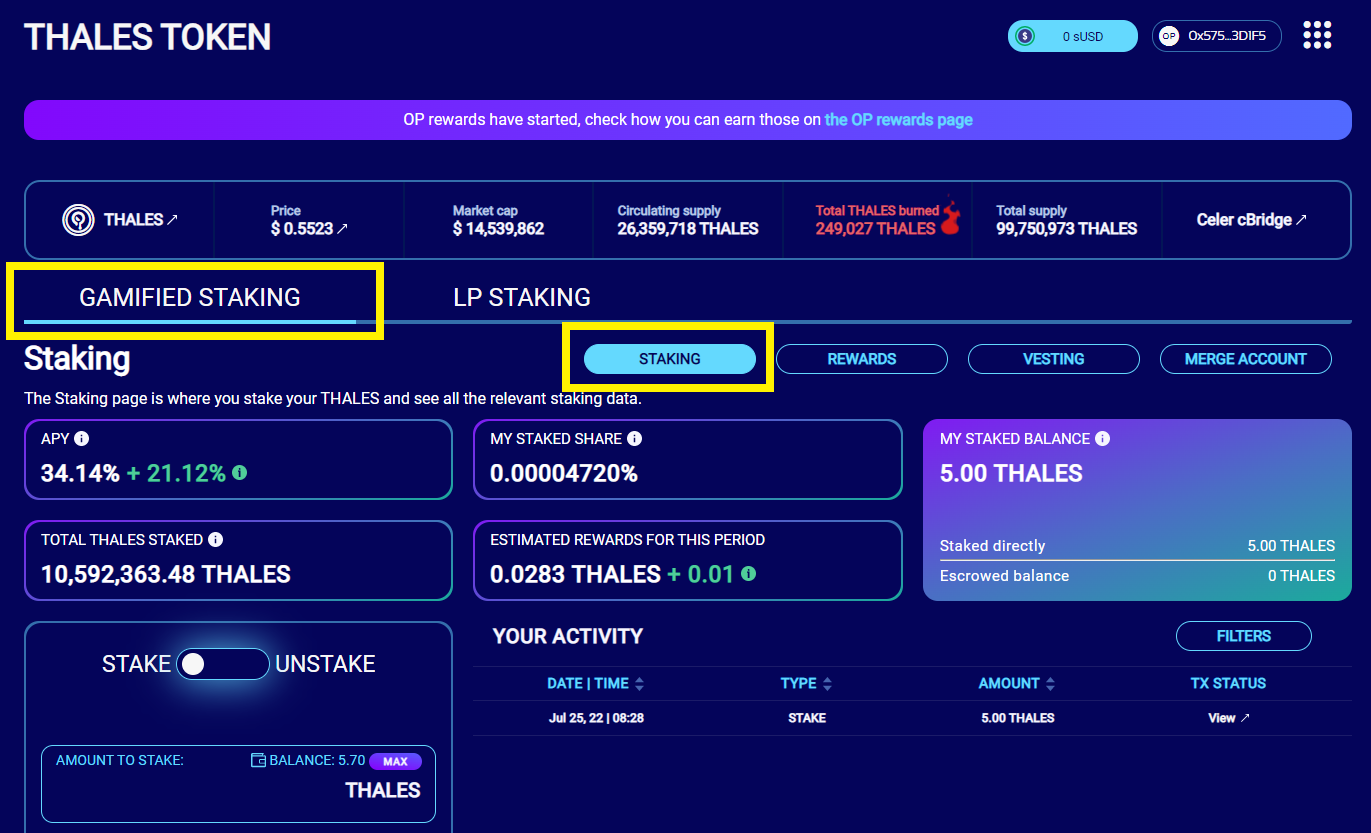The width and height of the screenshot is (1371, 833).
Task: Click the wallet balance icon
Action: (x=258, y=761)
